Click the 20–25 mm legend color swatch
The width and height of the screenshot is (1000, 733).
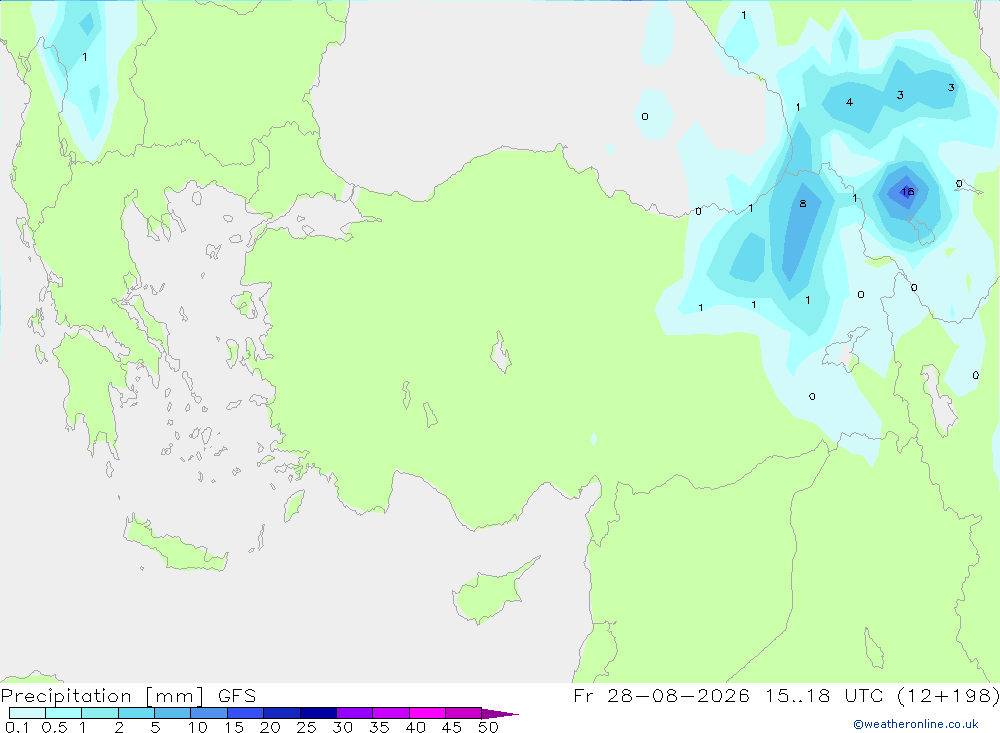pos(282,713)
